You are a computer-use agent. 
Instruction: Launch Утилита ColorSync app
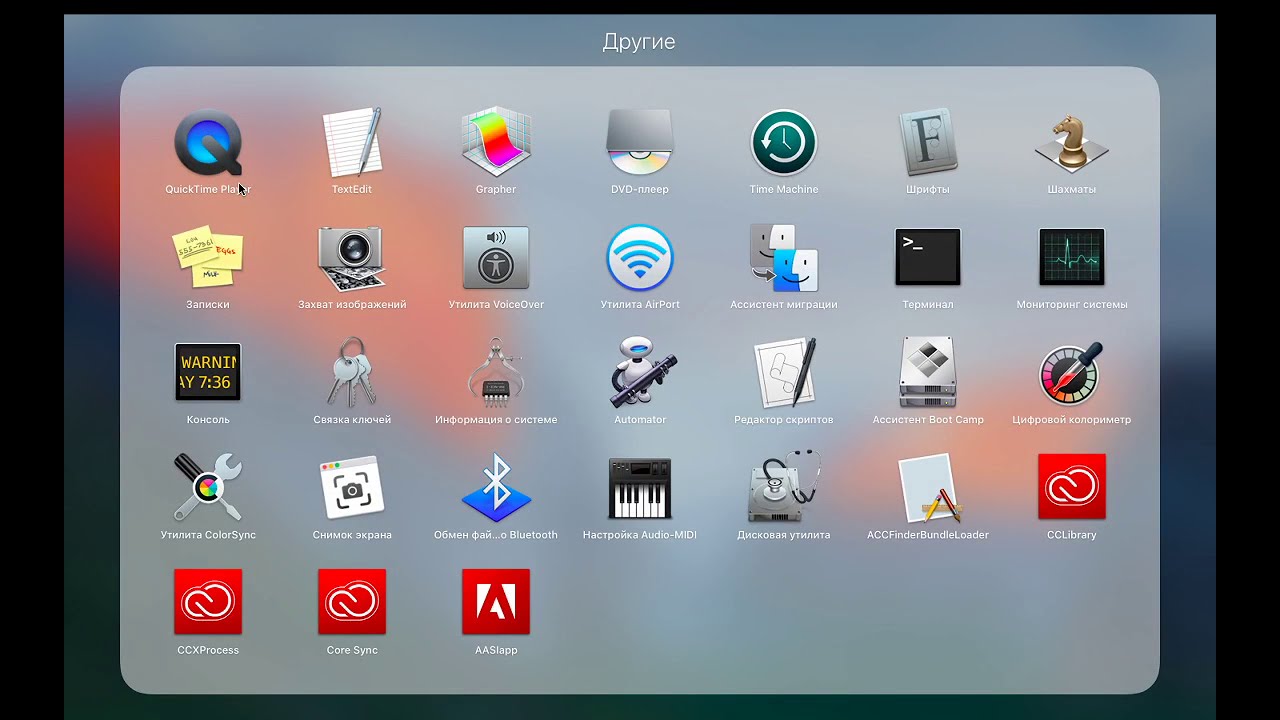(x=208, y=487)
